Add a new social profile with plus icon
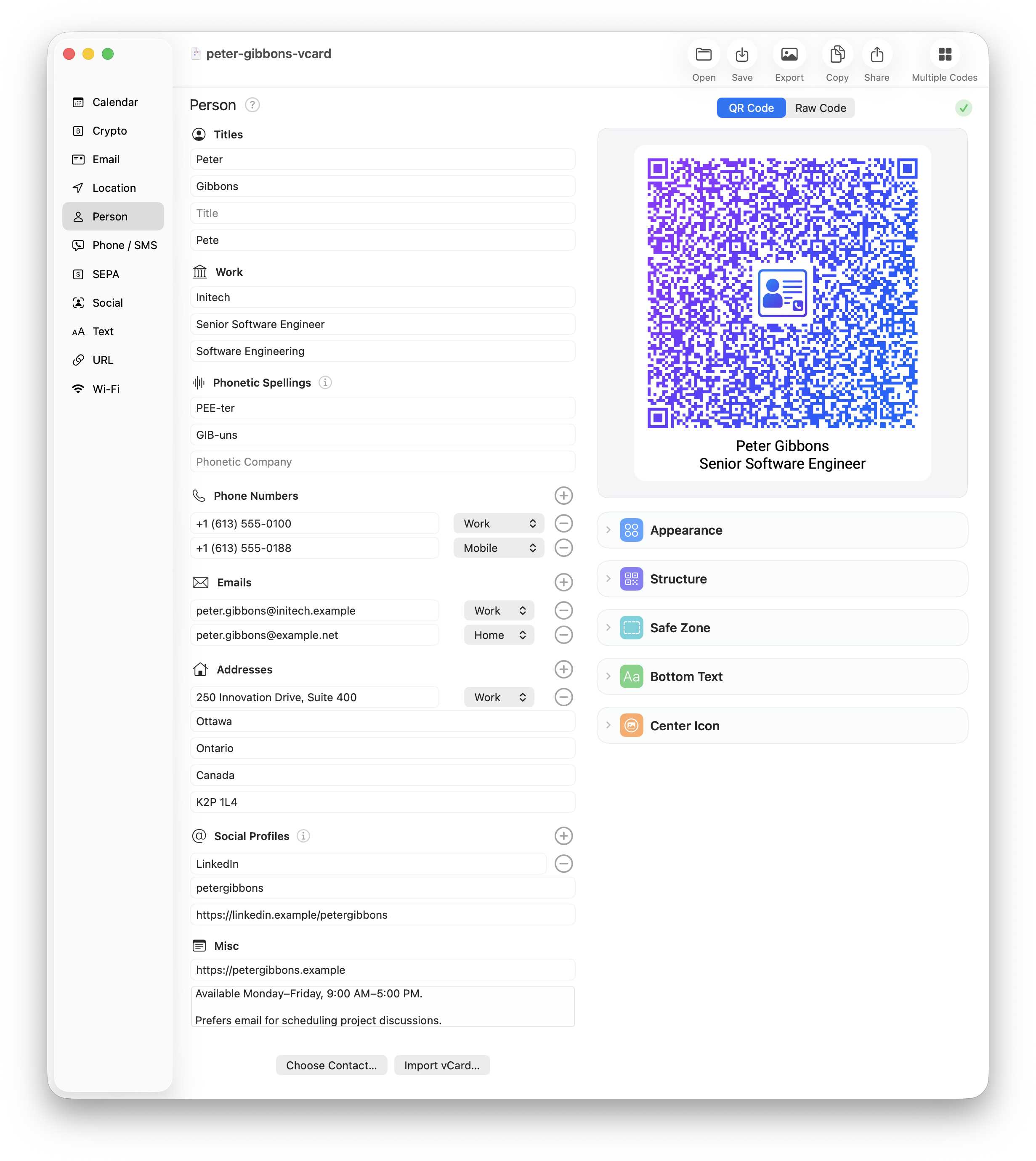Screen dimensions: 1036x1161 (563, 836)
